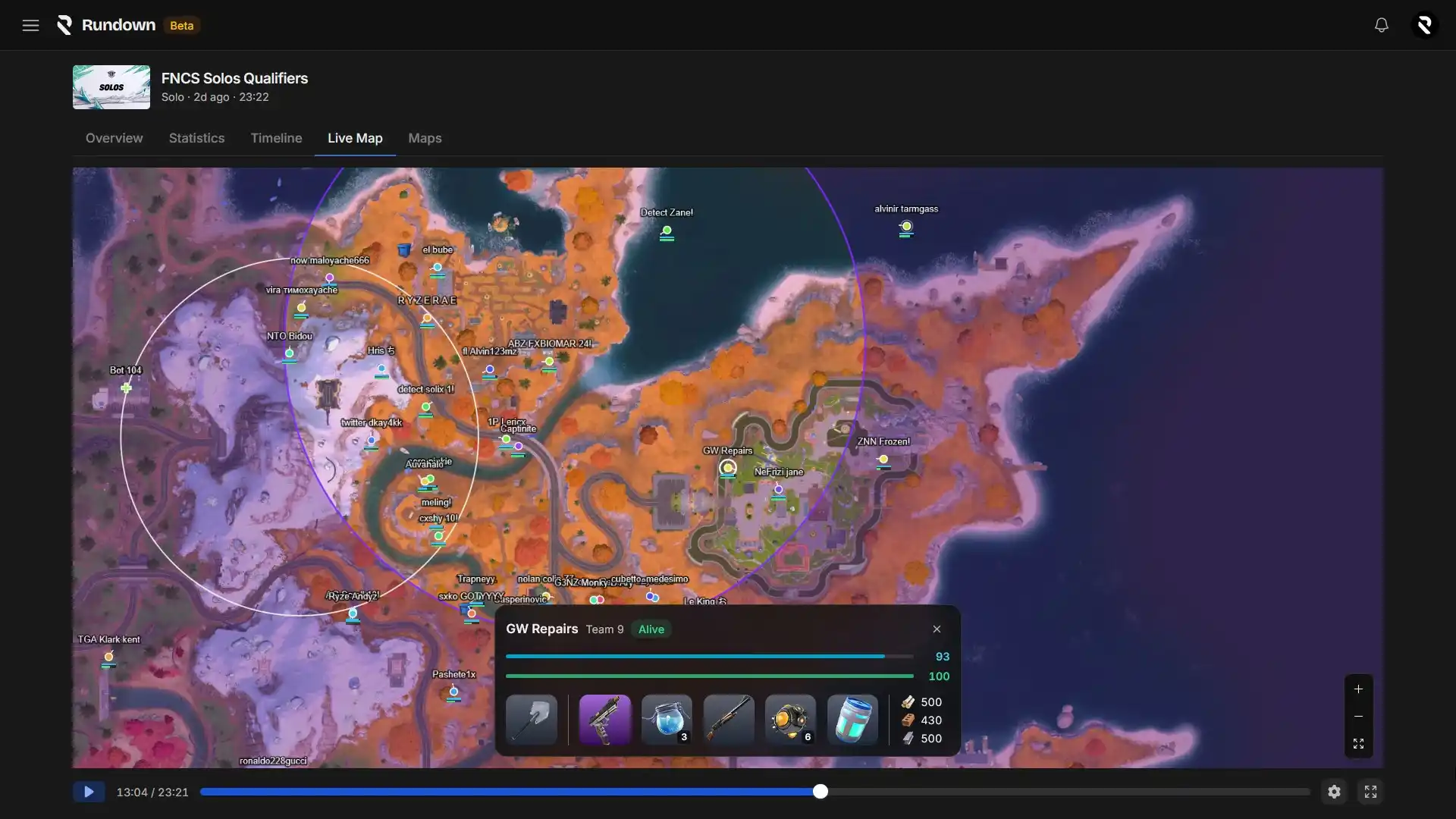Open the notifications bell
The height and width of the screenshot is (819, 1456).
tap(1382, 25)
